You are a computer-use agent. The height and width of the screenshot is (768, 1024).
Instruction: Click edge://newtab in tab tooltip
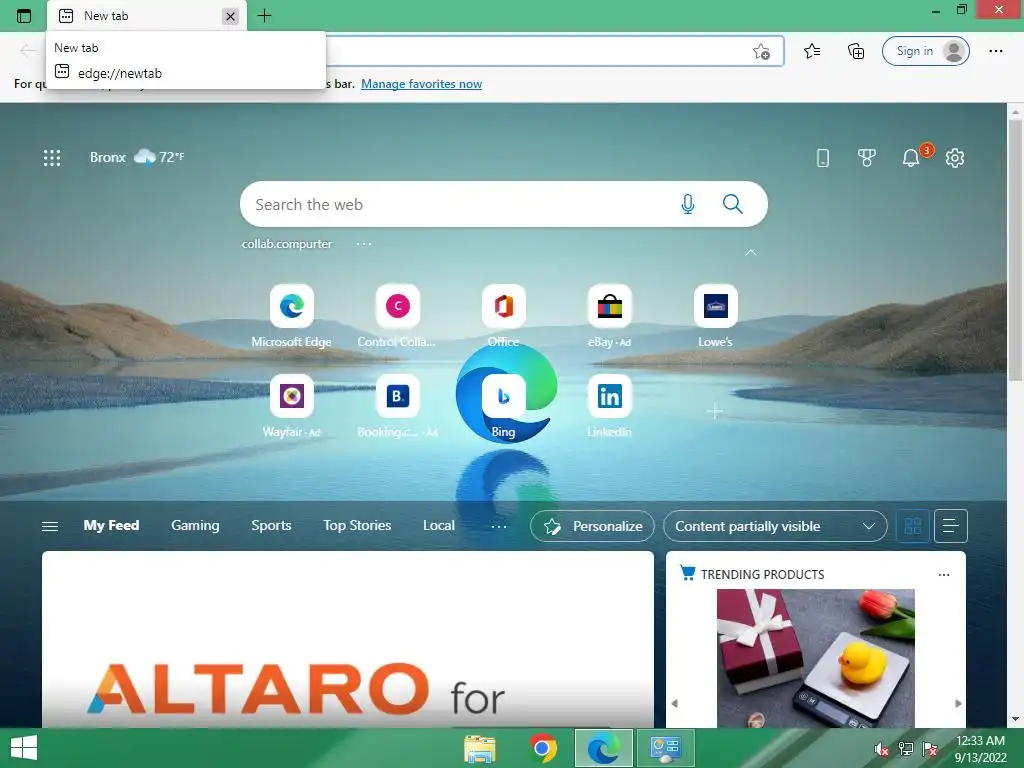tap(120, 73)
